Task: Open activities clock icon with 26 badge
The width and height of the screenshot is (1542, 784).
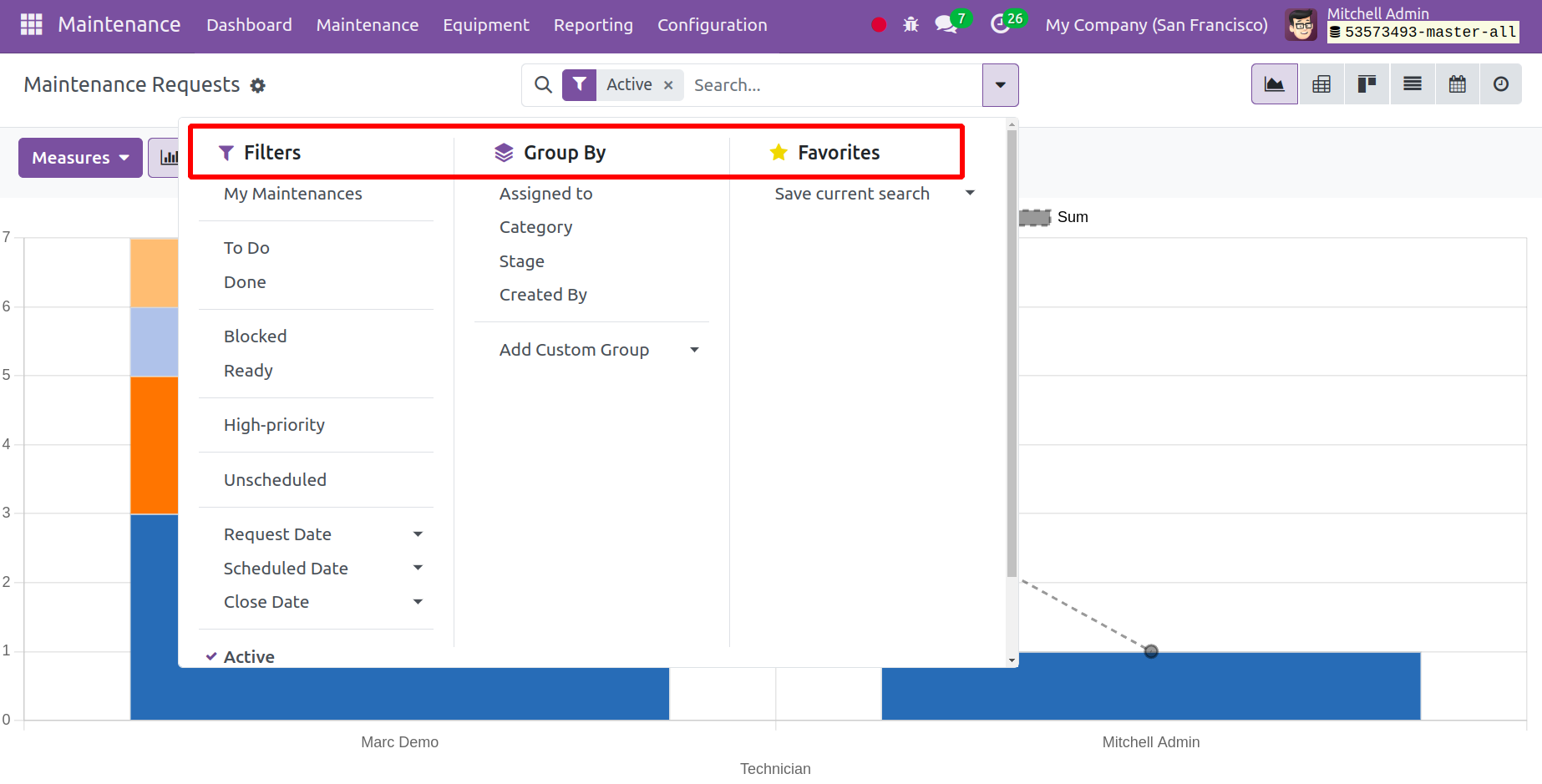Action: [1000, 24]
